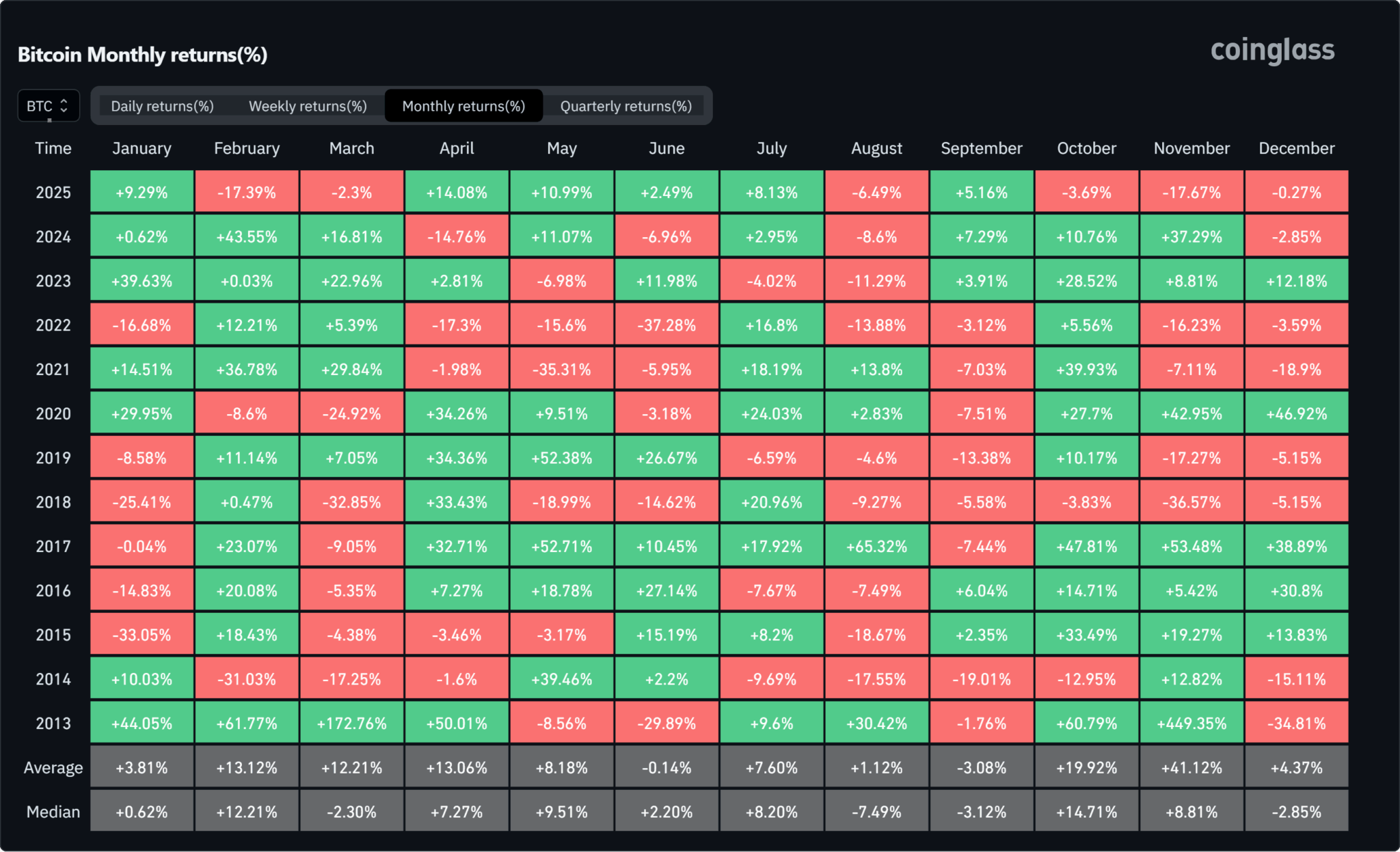This screenshot has height=852, width=1400.
Task: Select the Monthly returns(%) tab
Action: [x=463, y=106]
